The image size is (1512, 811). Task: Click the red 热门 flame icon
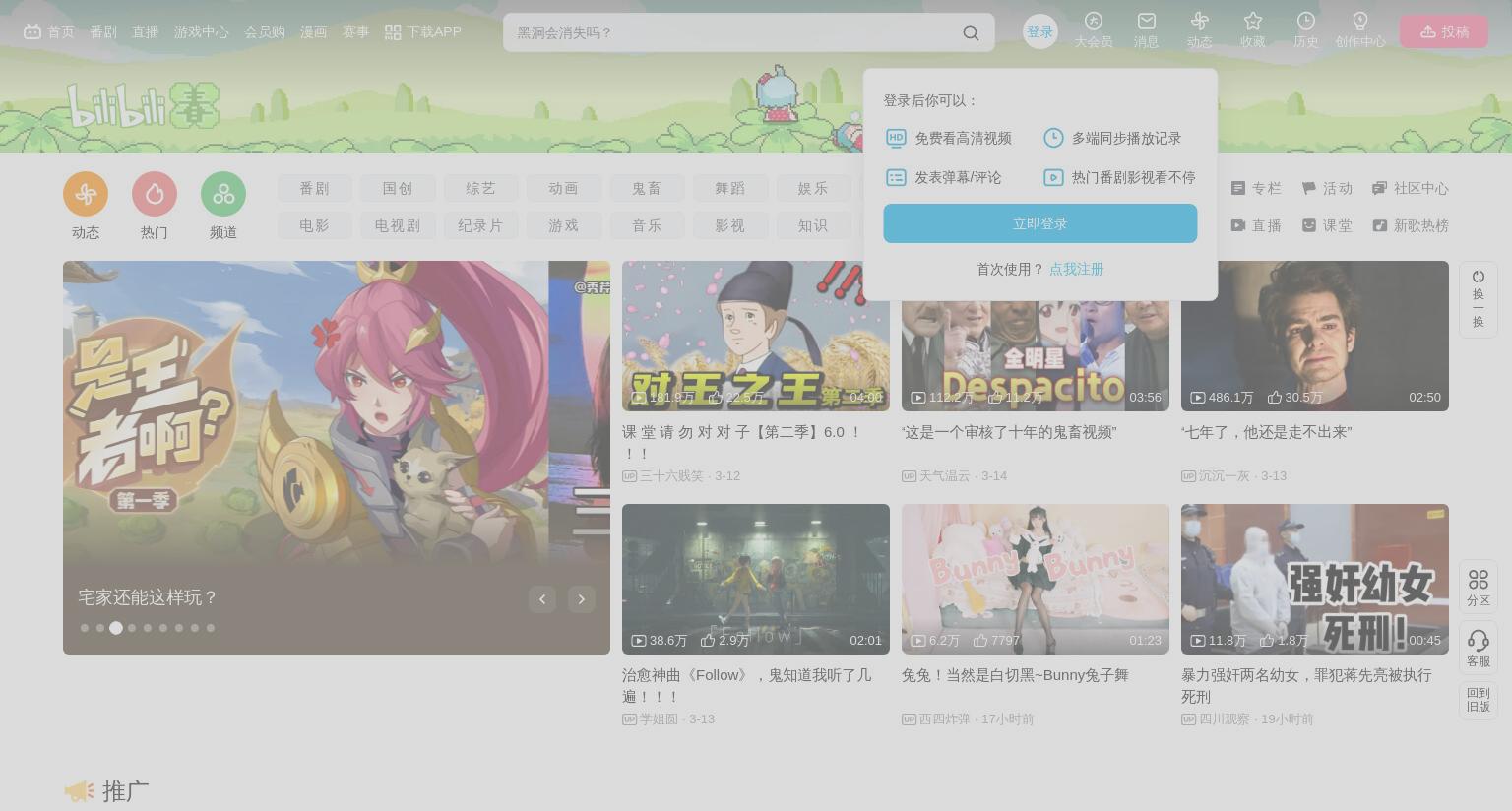(x=155, y=194)
